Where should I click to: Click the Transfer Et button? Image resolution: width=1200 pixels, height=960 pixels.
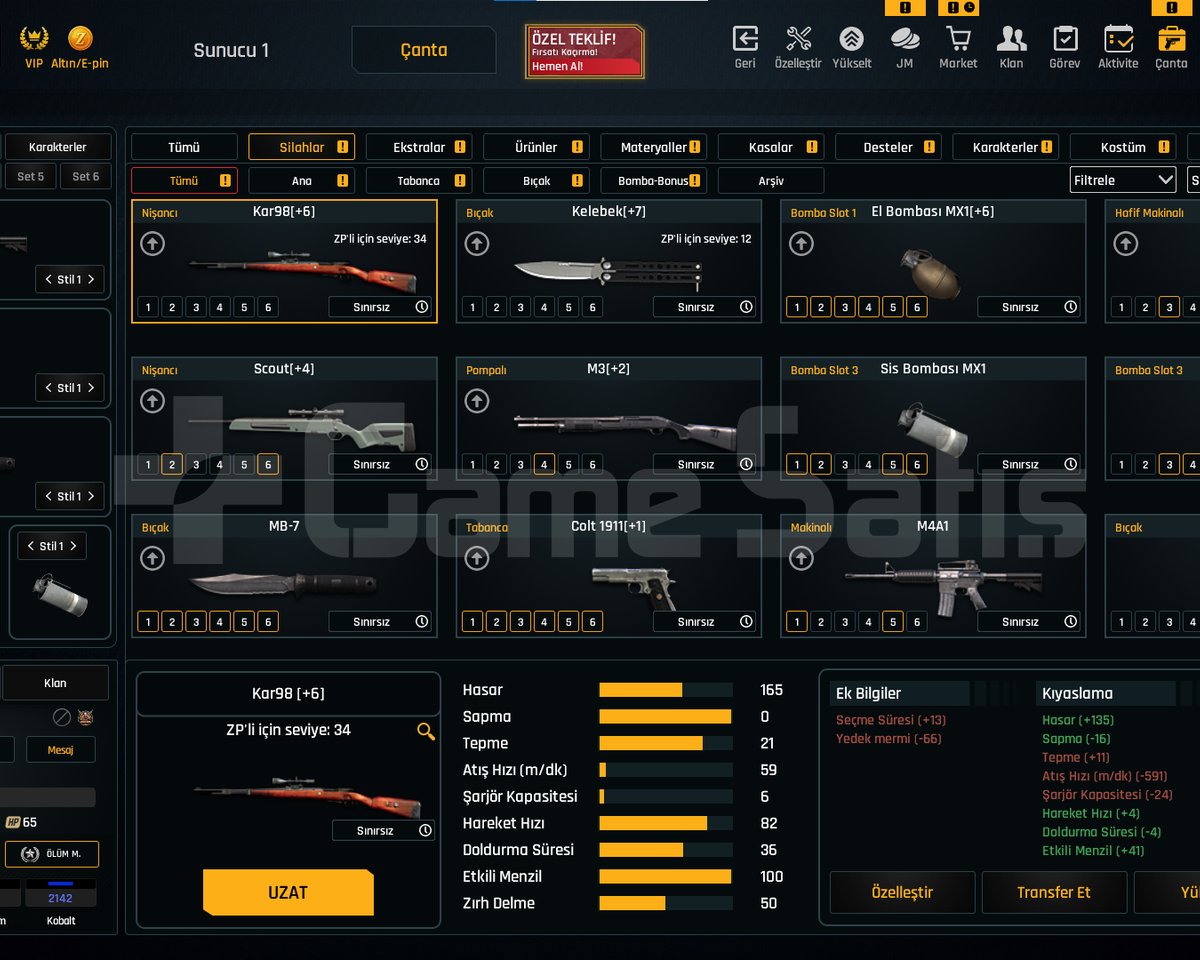1054,892
